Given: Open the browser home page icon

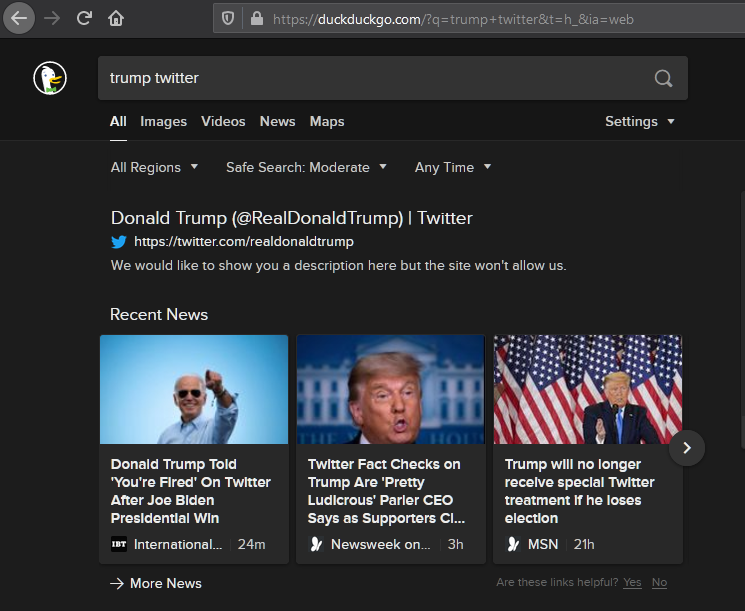Looking at the screenshot, I should (115, 19).
